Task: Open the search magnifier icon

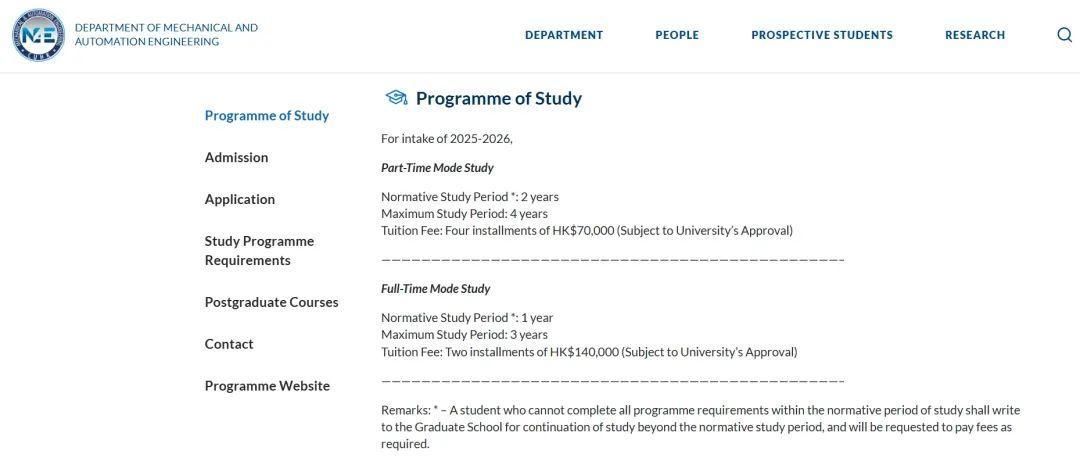Action: 1064,35
